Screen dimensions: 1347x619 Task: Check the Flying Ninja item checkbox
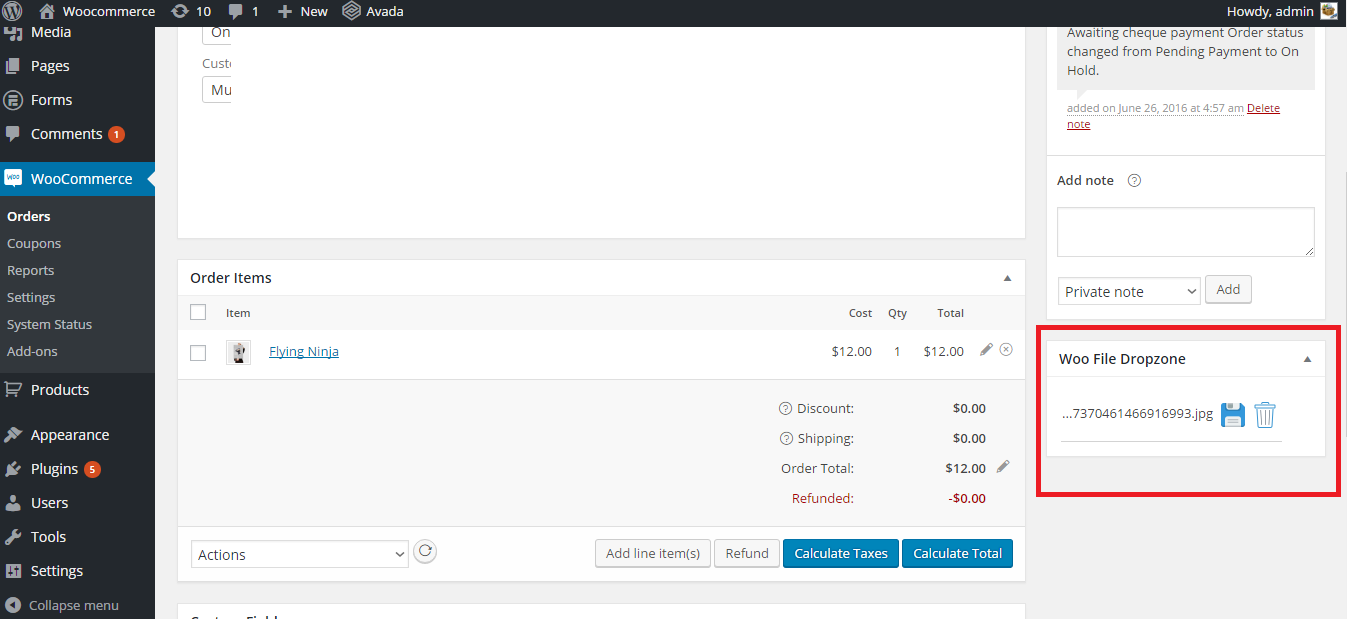click(198, 352)
